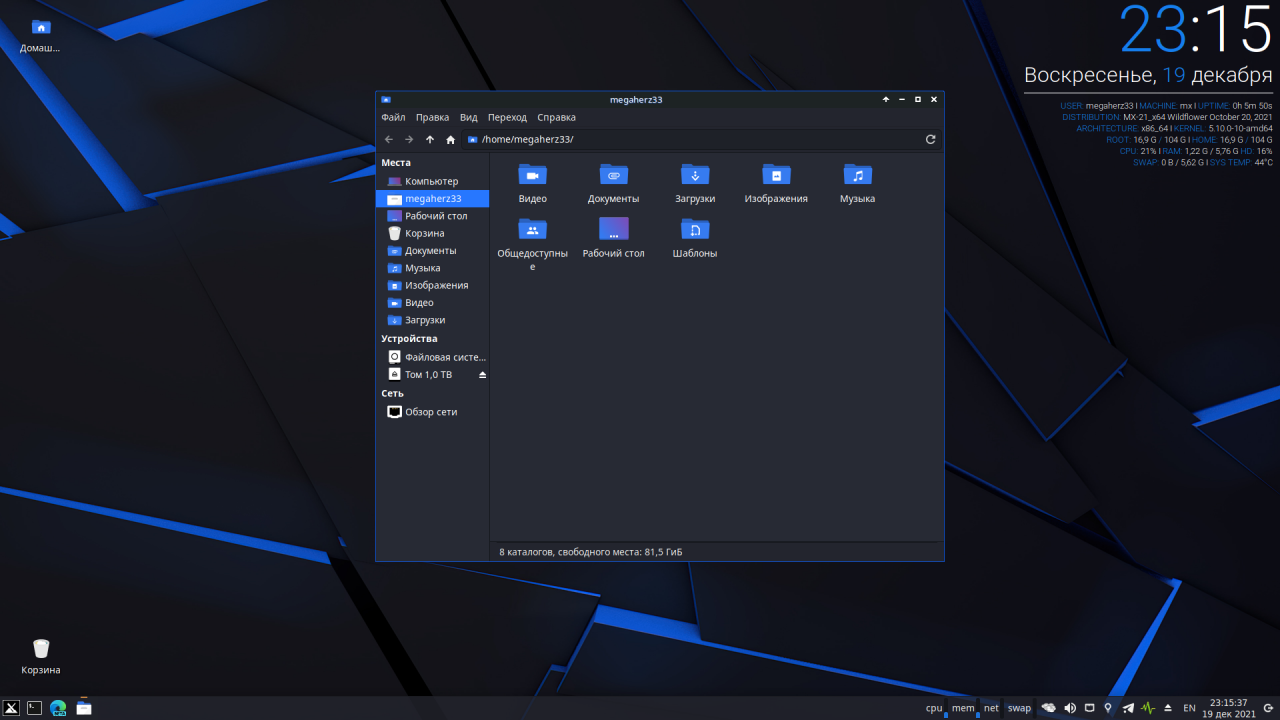This screenshot has width=1280, height=720.
Task: Open the Видео folder in the main pane
Action: click(533, 183)
